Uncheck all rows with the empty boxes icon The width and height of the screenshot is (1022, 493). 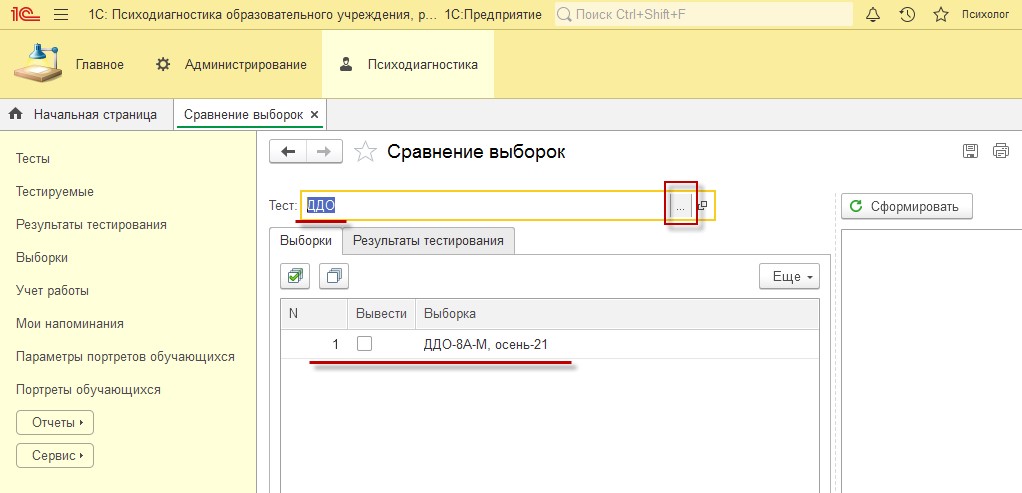[334, 276]
